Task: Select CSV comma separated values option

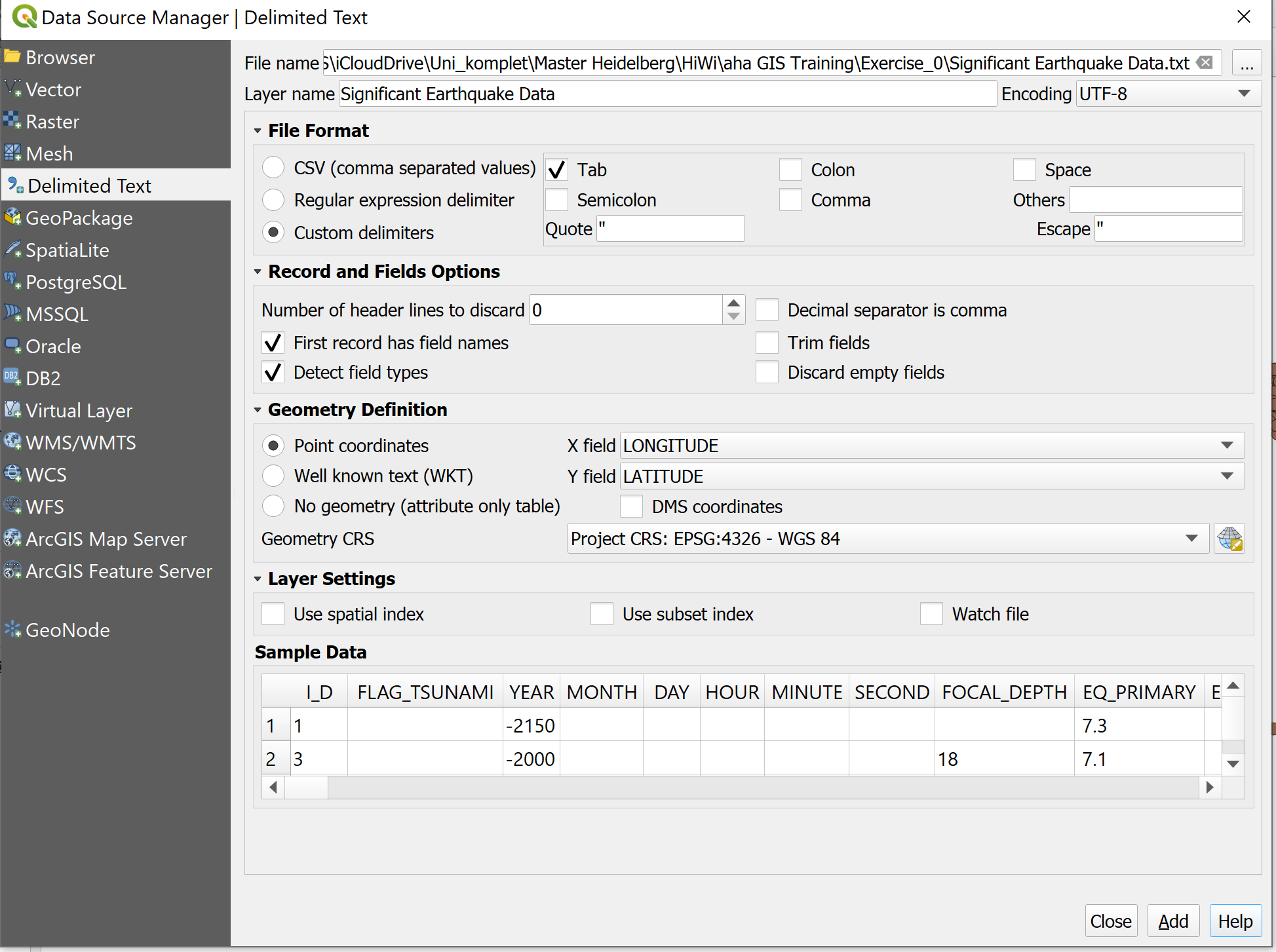Action: click(273, 168)
